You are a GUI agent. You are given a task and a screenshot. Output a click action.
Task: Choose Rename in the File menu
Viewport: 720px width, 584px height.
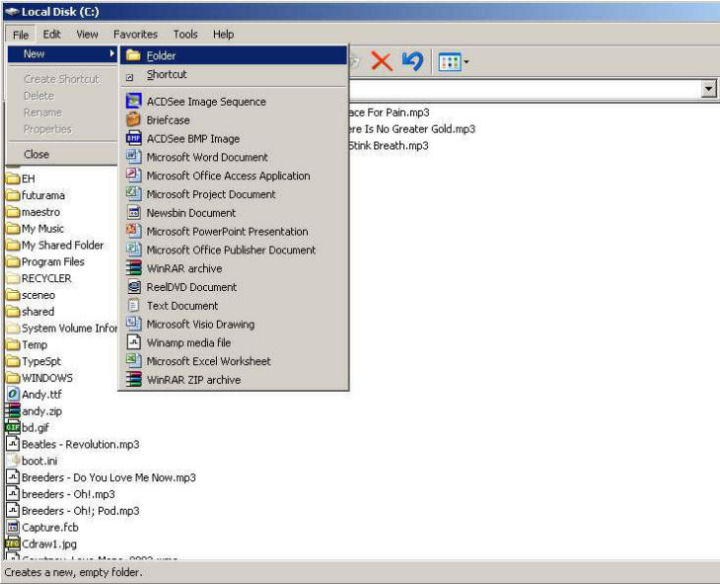(x=62, y=112)
